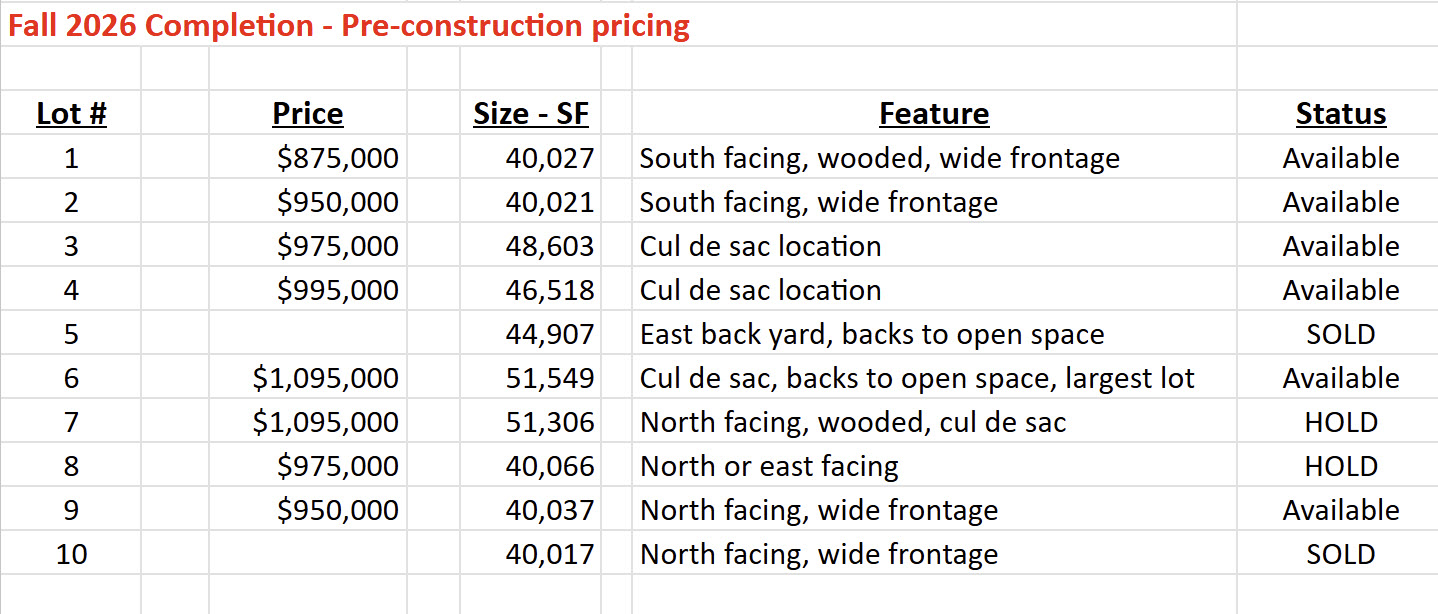Click the title cell 'Fall 2026 Completion'
The image size is (1438, 614).
(x=349, y=25)
